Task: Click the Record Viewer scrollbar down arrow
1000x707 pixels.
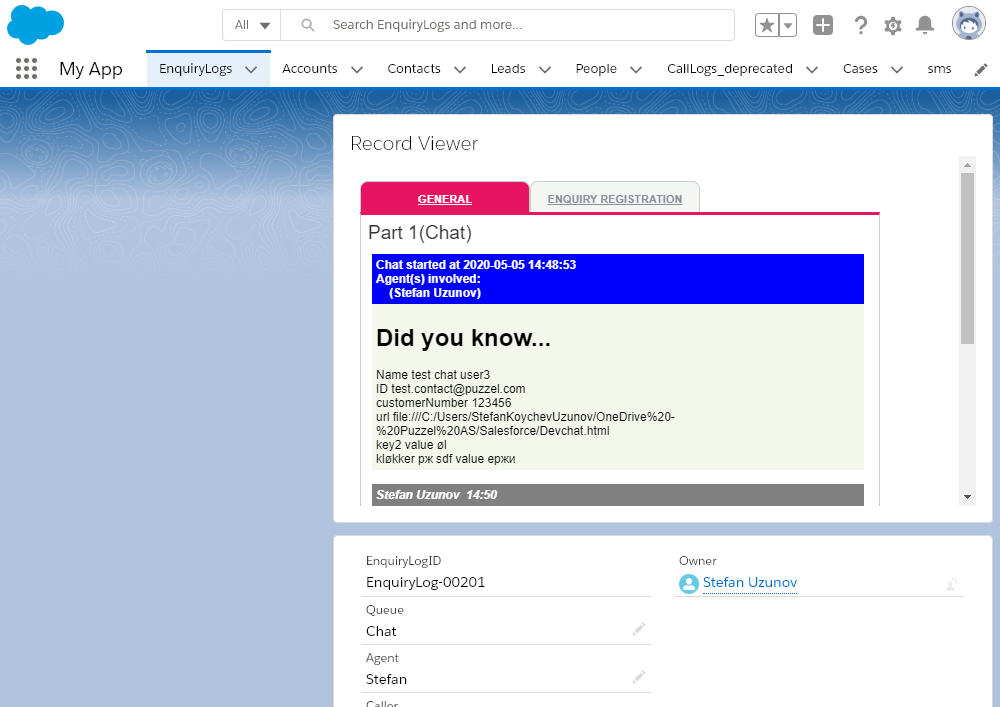Action: [x=967, y=496]
